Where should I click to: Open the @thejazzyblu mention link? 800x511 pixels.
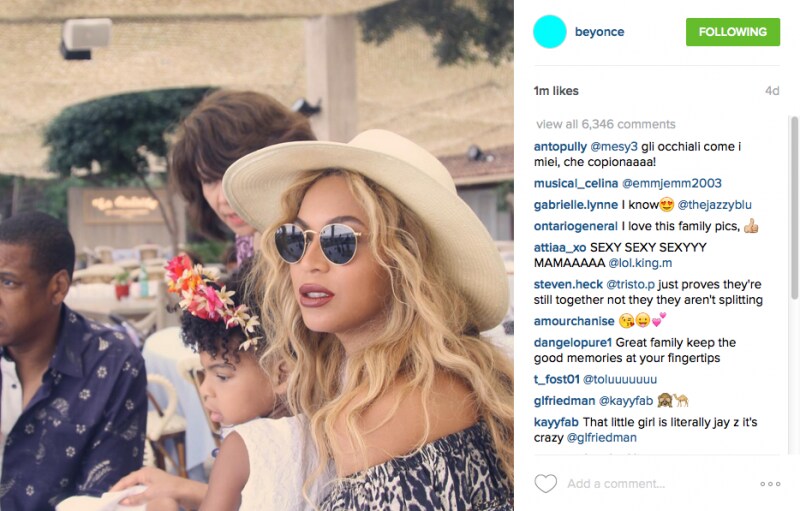[714, 205]
